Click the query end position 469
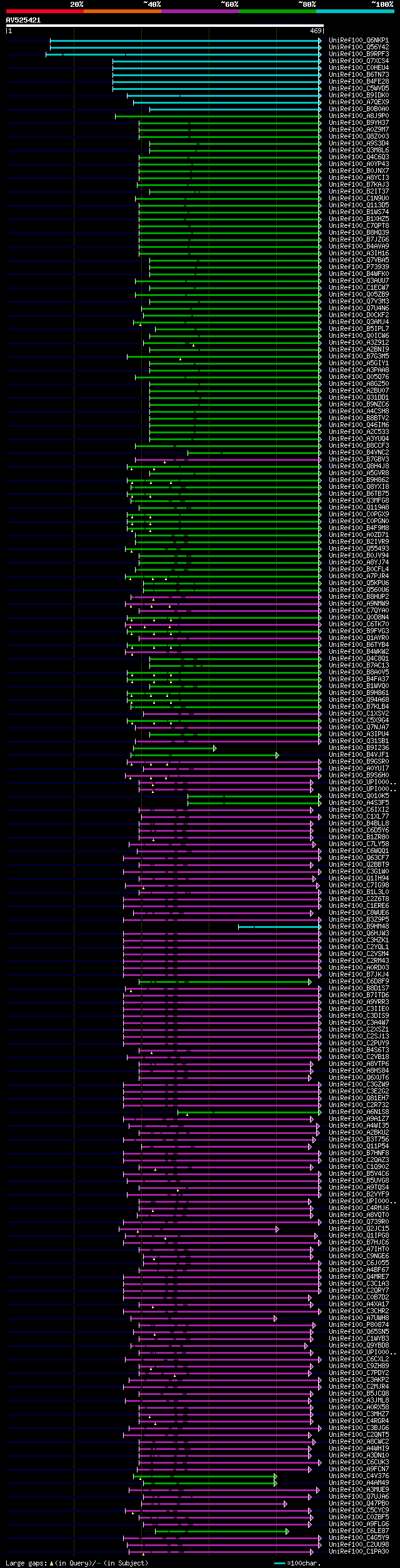 click(x=316, y=31)
